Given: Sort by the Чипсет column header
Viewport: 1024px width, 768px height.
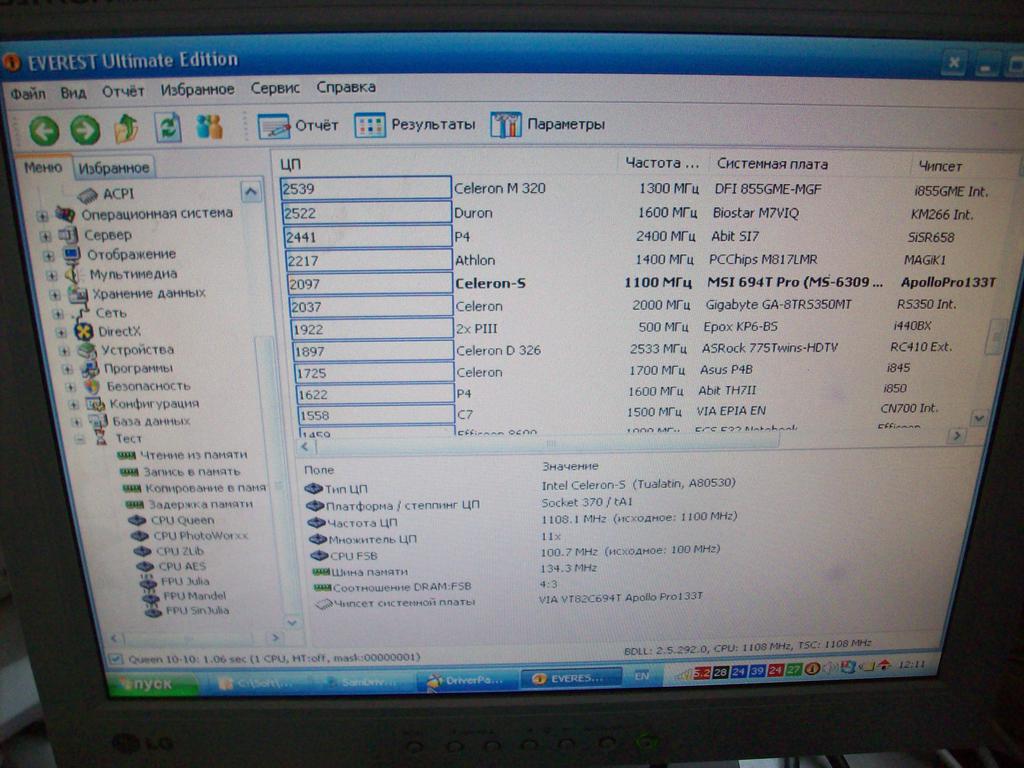Looking at the screenshot, I should (x=940, y=166).
